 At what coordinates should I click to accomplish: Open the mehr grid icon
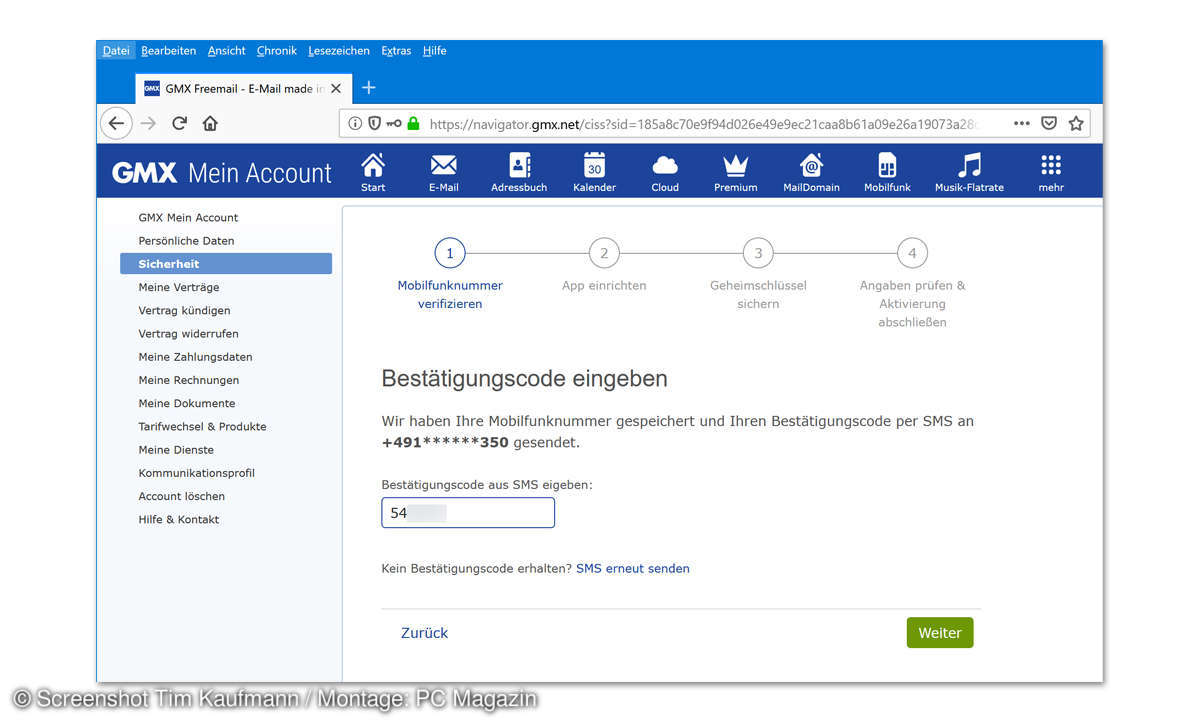point(1051,165)
